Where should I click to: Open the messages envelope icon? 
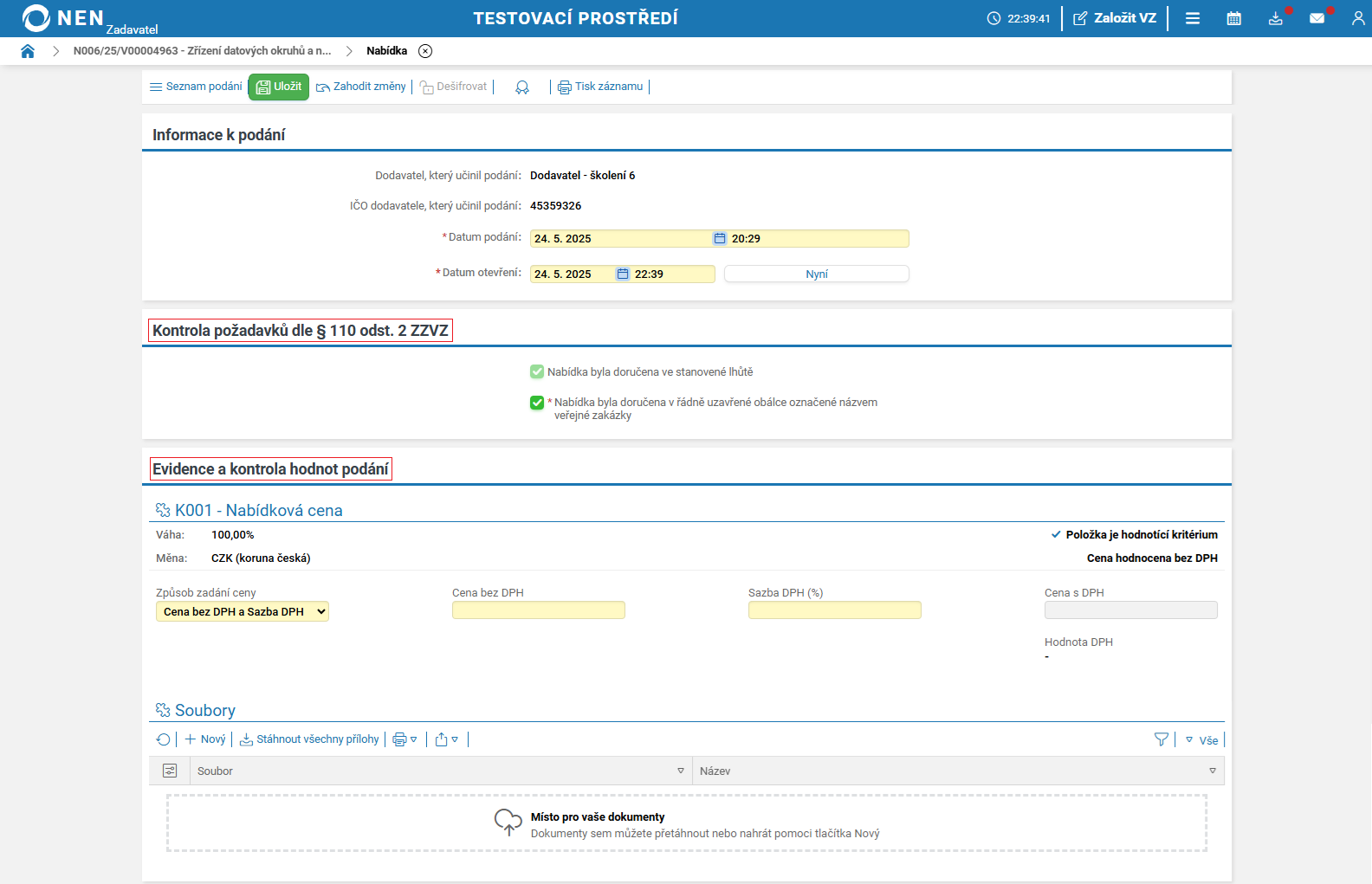click(x=1317, y=18)
